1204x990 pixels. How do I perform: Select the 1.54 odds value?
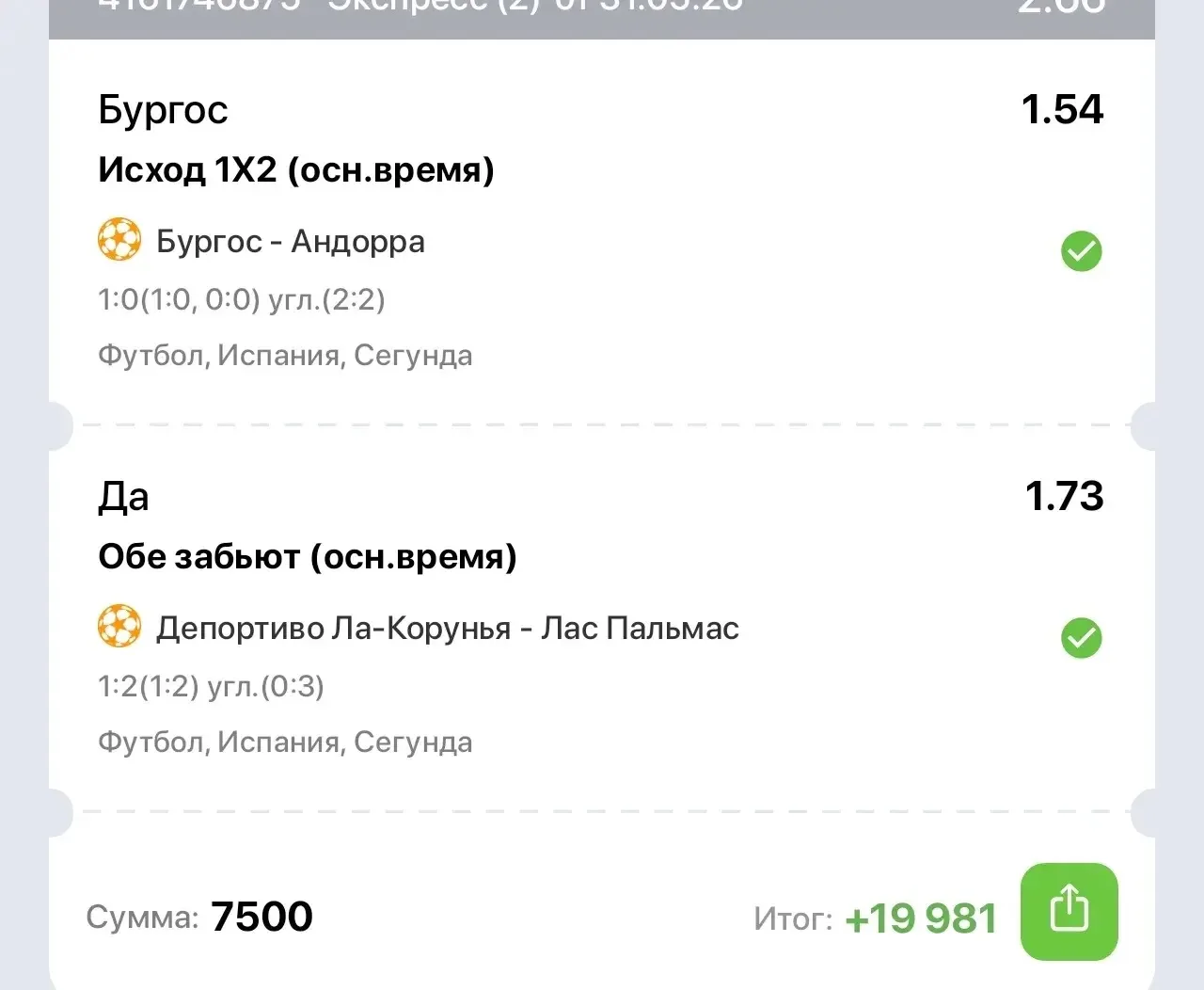1063,109
